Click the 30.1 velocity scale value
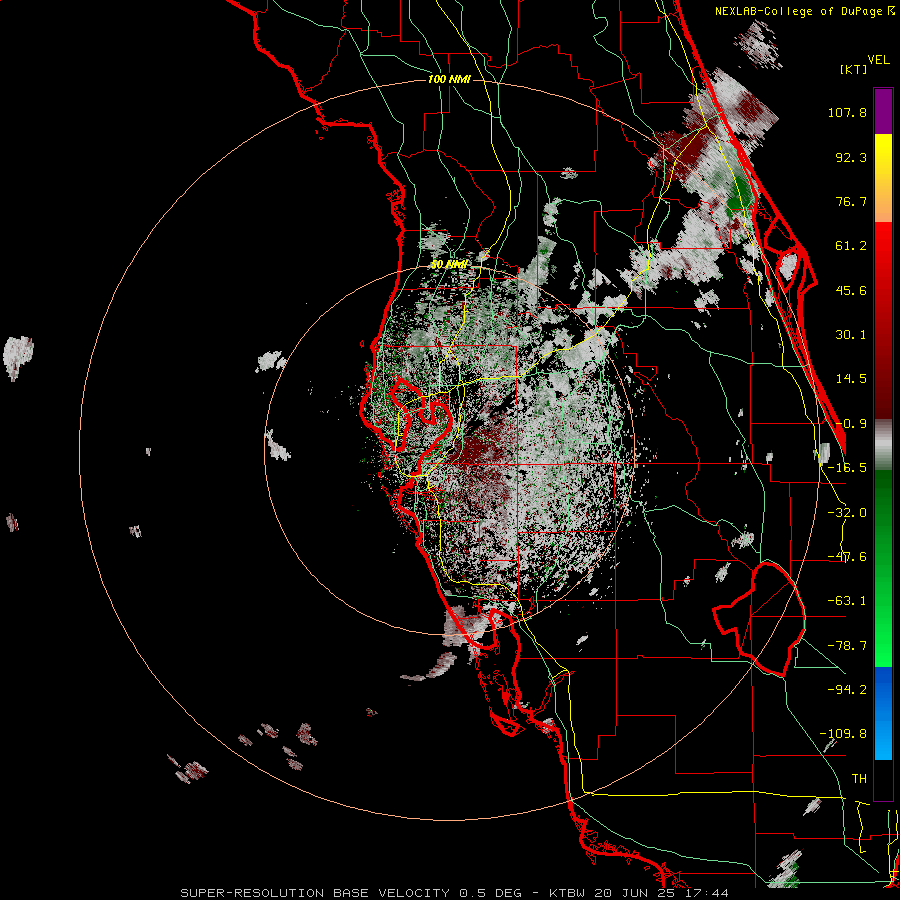The image size is (900, 900). pyautogui.click(x=851, y=335)
